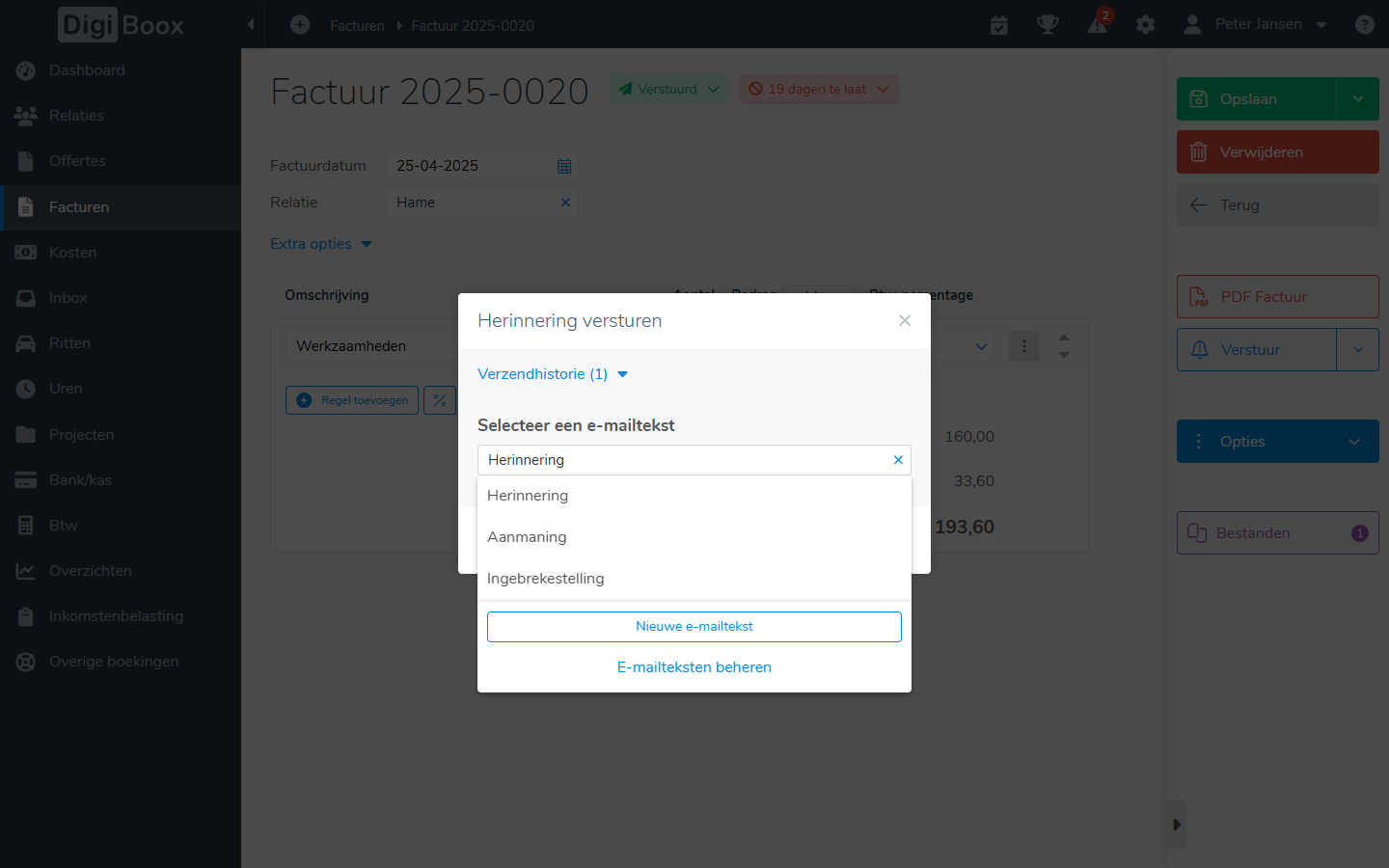This screenshot has width=1389, height=868.
Task: Click the trophy icon in top bar
Action: [x=1048, y=24]
